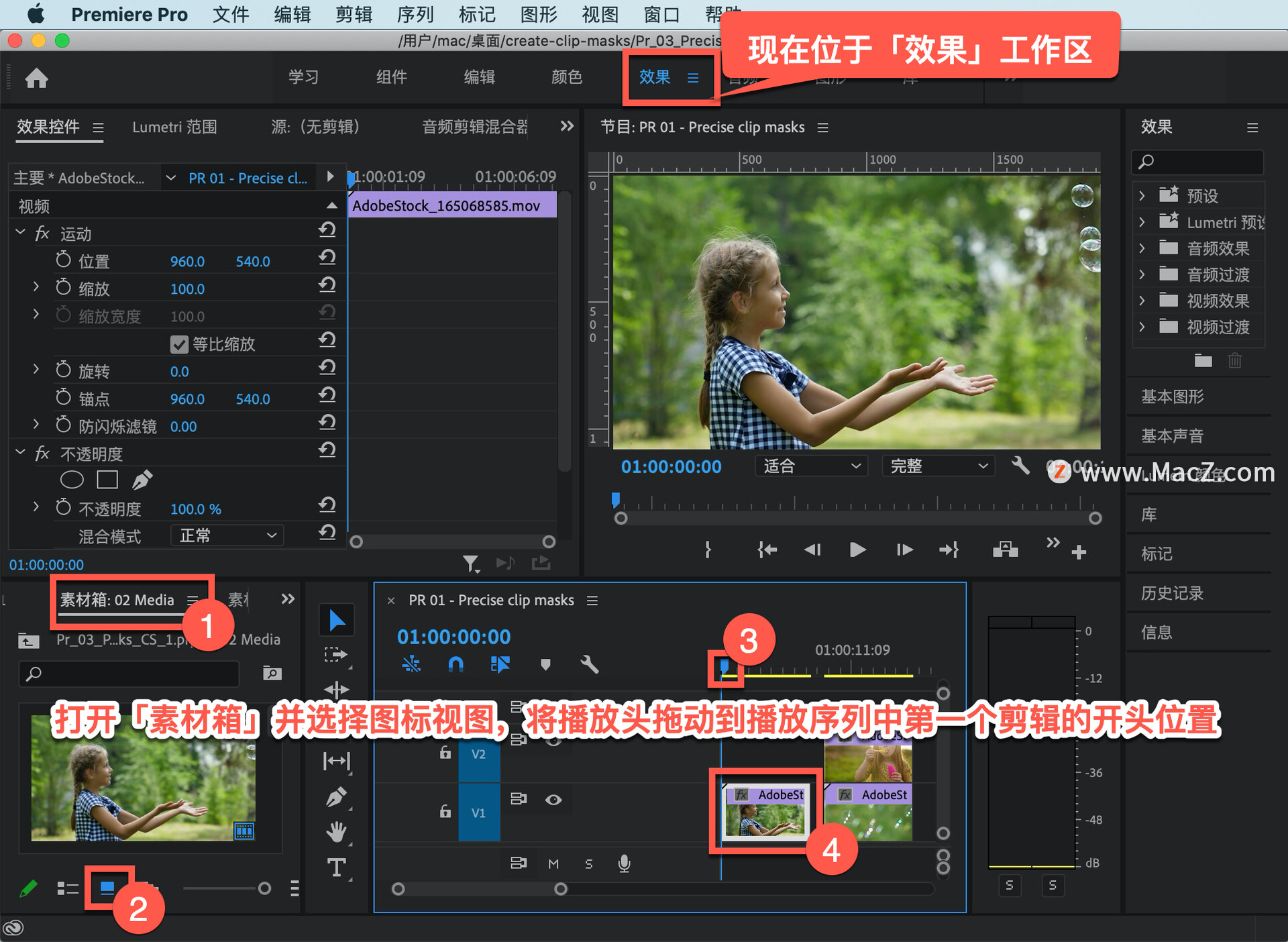Switch to the Color workspace

point(566,77)
